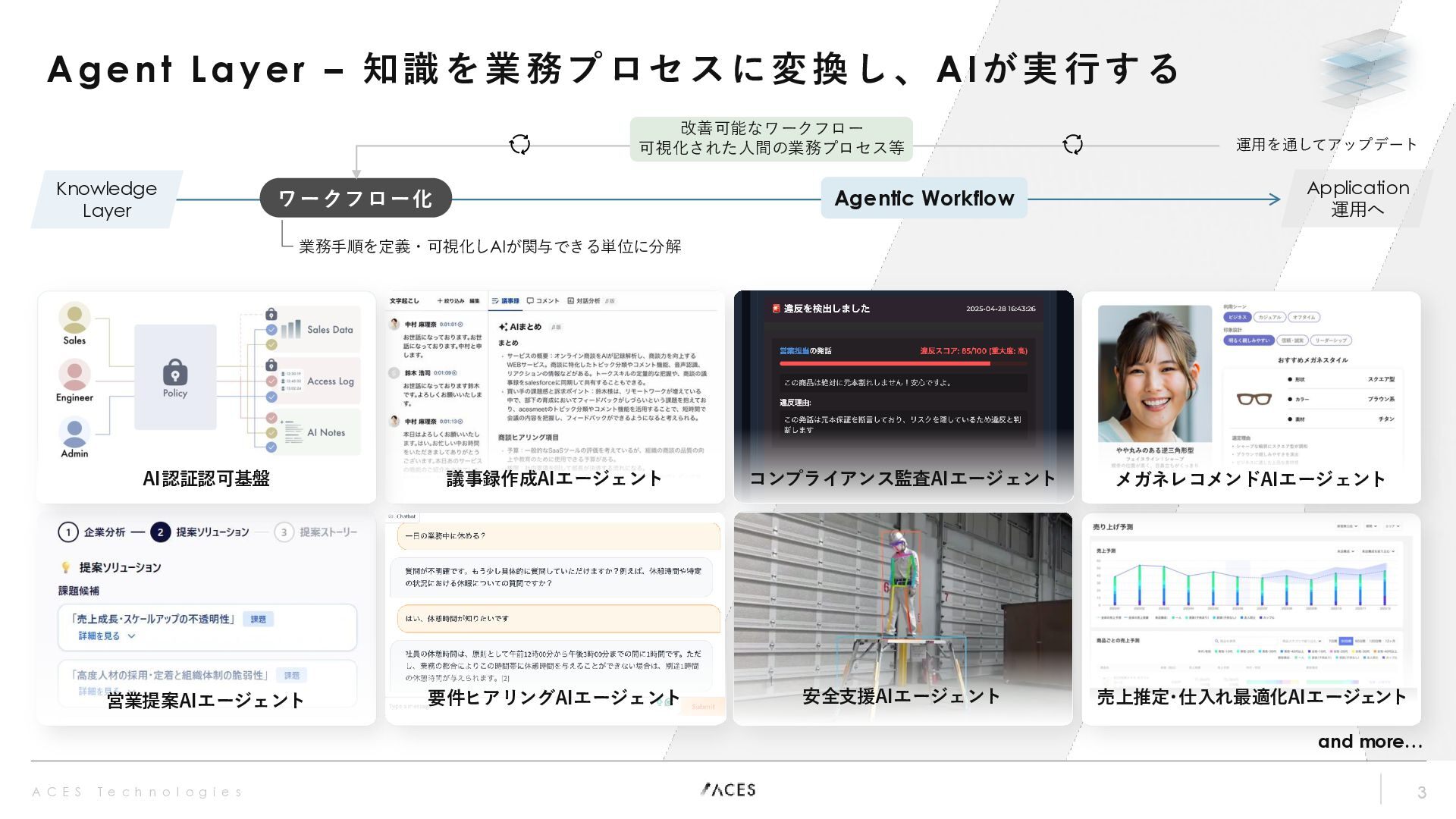Click the right refresh cycle icon

tap(1072, 144)
